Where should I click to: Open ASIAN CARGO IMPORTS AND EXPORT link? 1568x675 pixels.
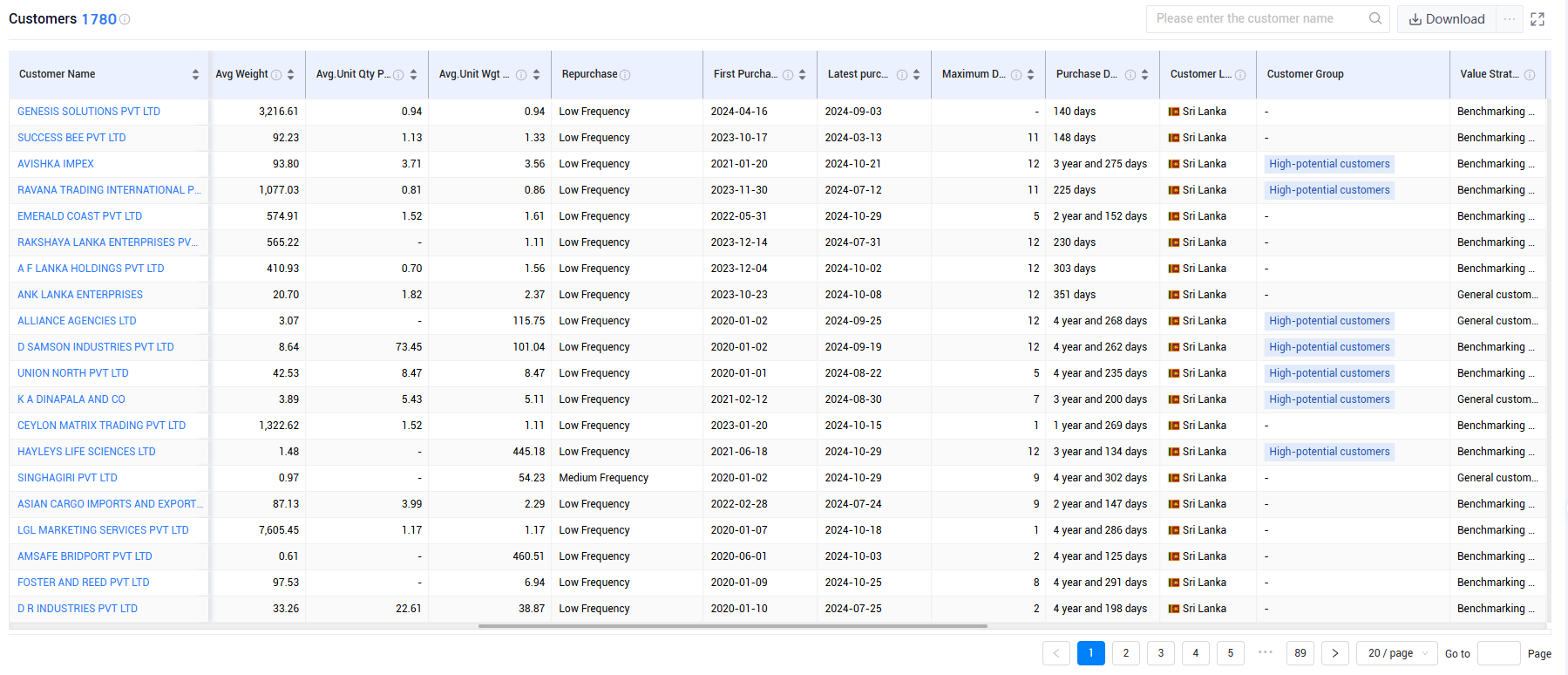[110, 504]
